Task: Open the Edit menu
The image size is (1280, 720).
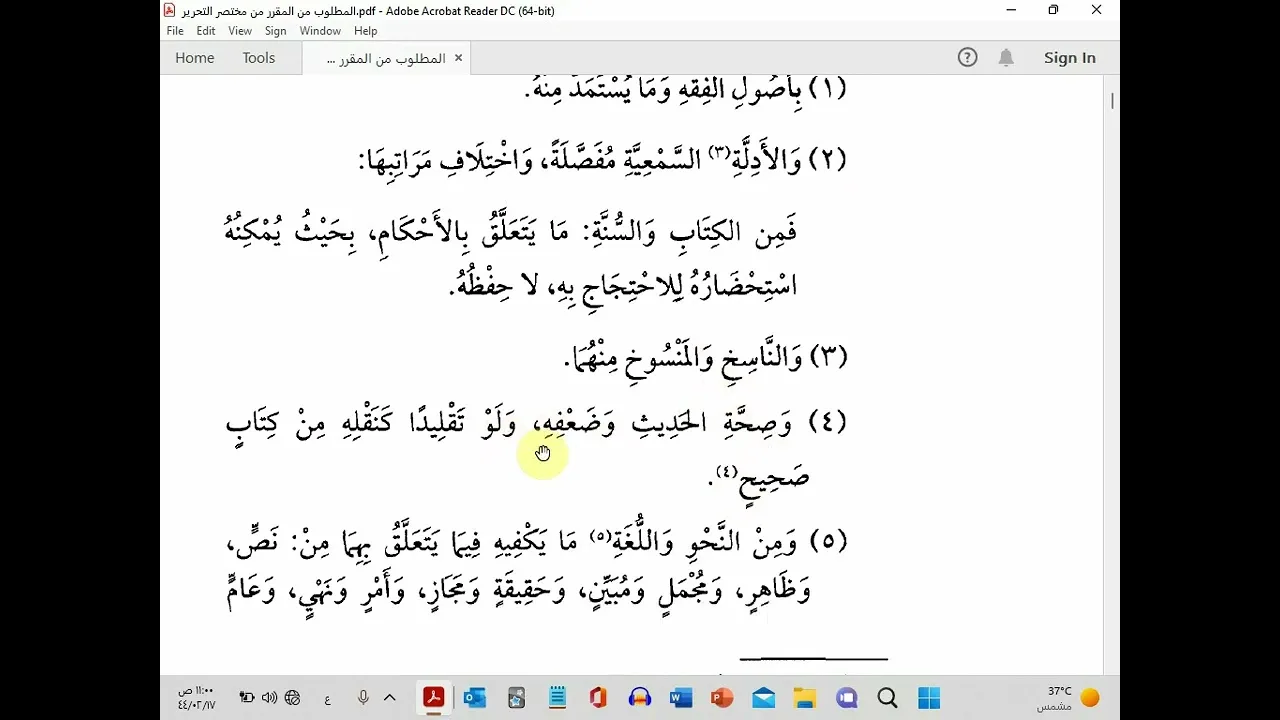Action: [206, 31]
